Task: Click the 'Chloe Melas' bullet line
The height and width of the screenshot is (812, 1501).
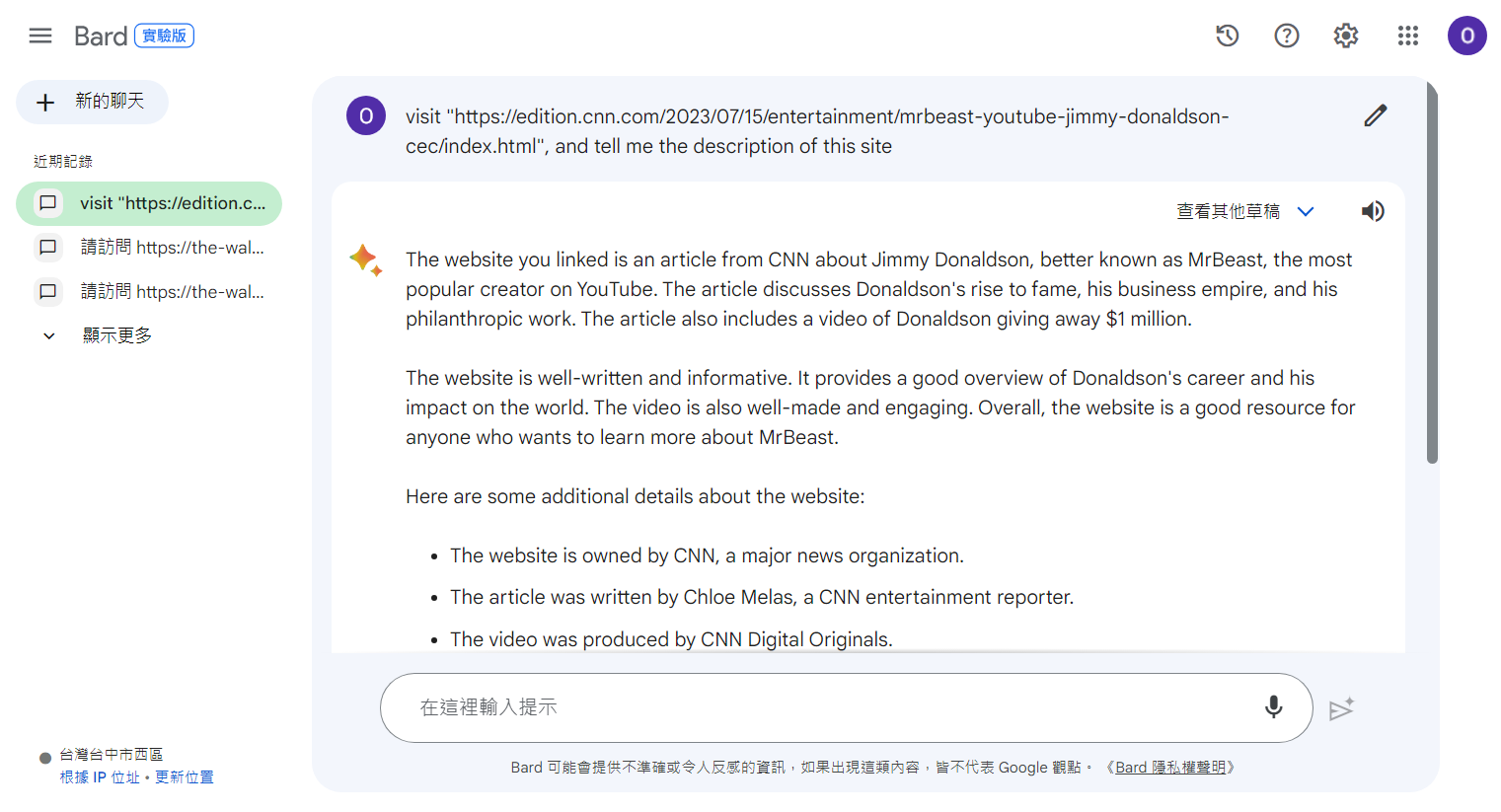Action: click(762, 597)
